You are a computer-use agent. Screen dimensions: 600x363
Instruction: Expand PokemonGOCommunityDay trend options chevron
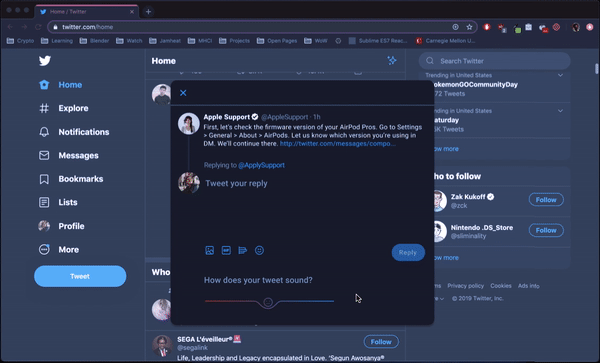coord(560,75)
